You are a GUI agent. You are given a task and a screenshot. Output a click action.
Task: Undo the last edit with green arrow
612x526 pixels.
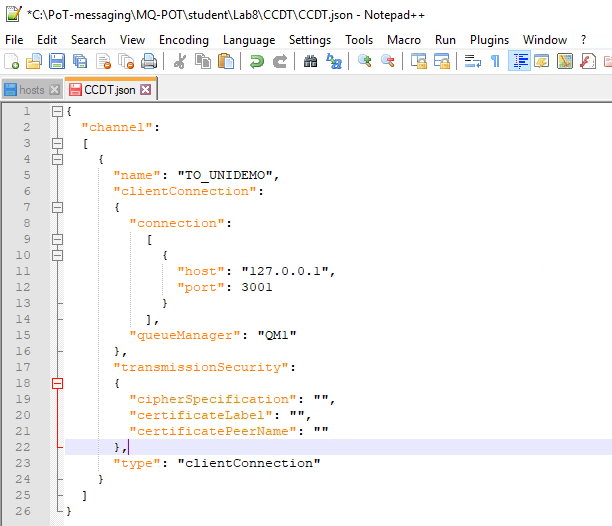[256, 62]
